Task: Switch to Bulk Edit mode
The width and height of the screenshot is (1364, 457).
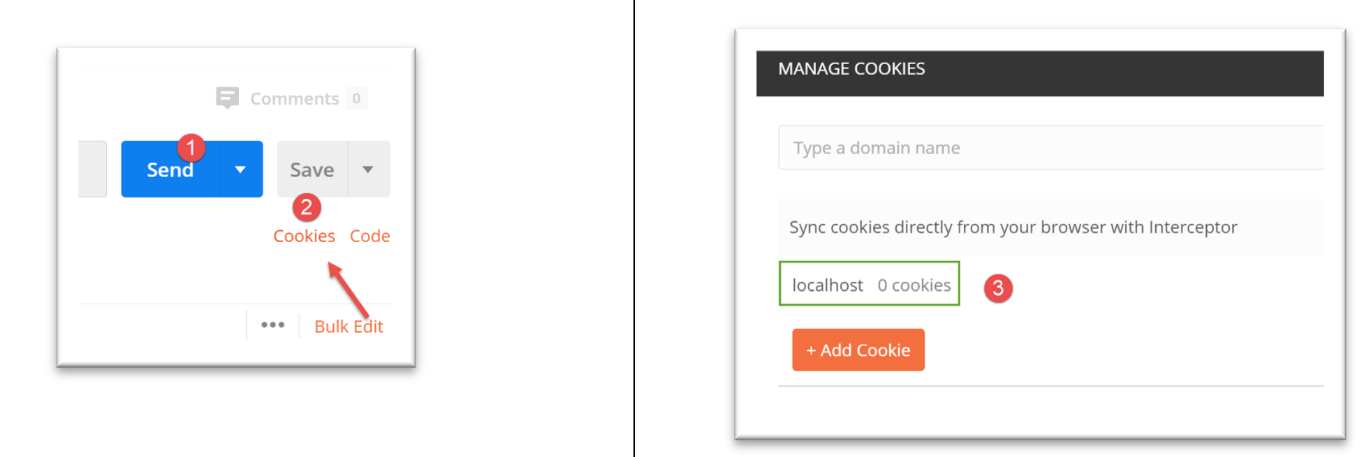Action: click(x=348, y=326)
